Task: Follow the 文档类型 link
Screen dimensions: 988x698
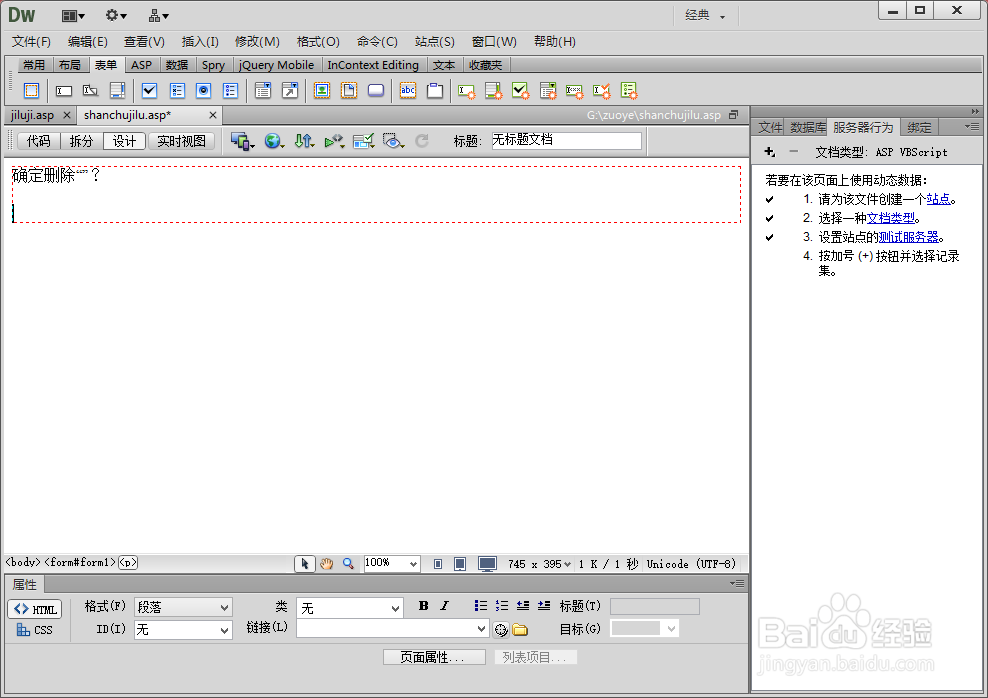Action: [890, 218]
